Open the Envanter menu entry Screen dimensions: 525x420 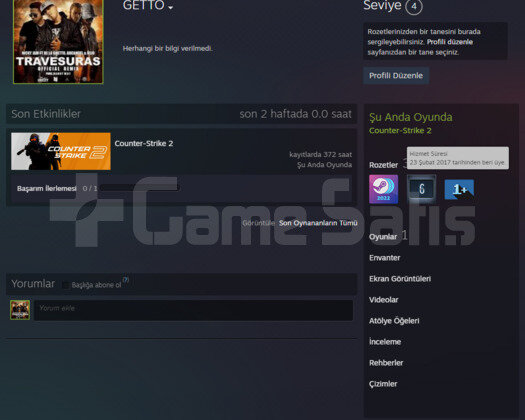(x=384, y=258)
